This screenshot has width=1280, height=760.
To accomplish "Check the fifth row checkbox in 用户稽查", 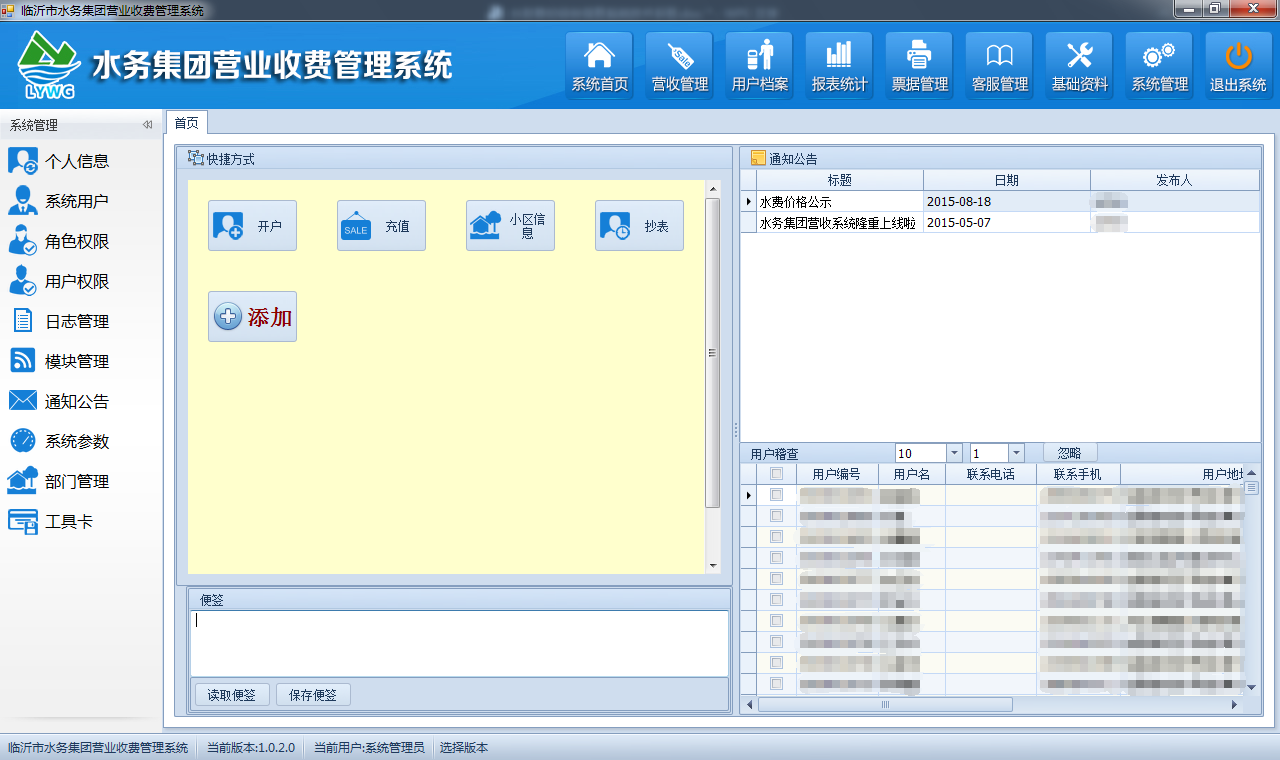I will pos(777,579).
